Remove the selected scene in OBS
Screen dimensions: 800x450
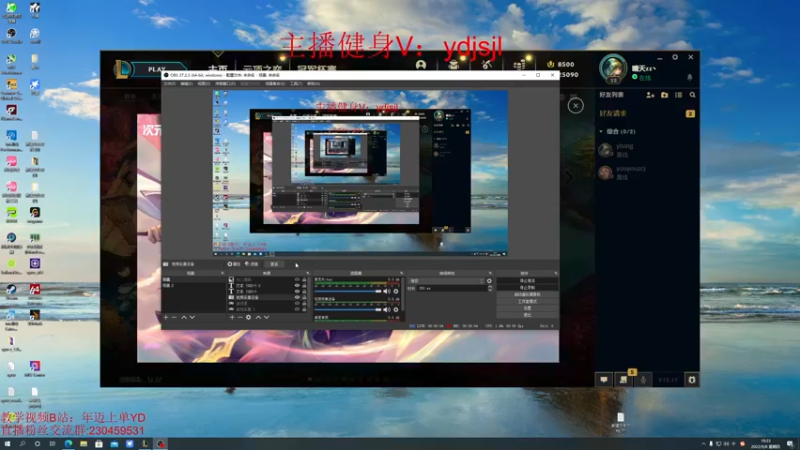(x=174, y=317)
